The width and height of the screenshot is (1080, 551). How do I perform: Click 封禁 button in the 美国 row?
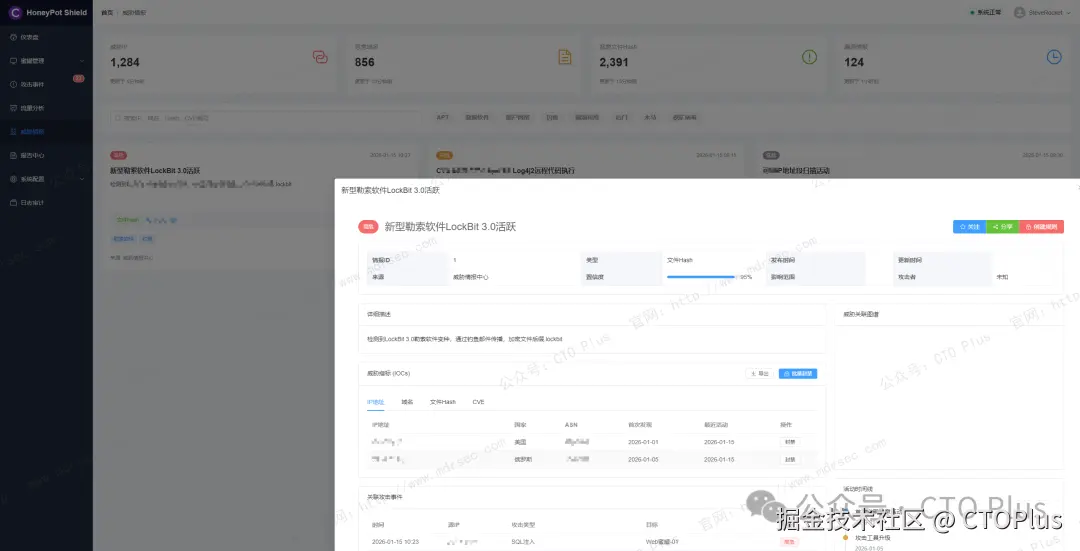tap(789, 442)
